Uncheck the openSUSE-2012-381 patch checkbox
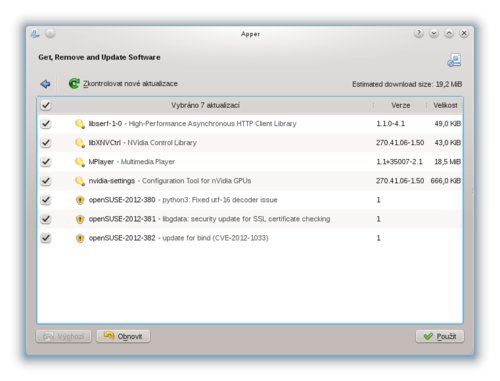Image resolution: width=500 pixels, height=381 pixels. [x=46, y=219]
